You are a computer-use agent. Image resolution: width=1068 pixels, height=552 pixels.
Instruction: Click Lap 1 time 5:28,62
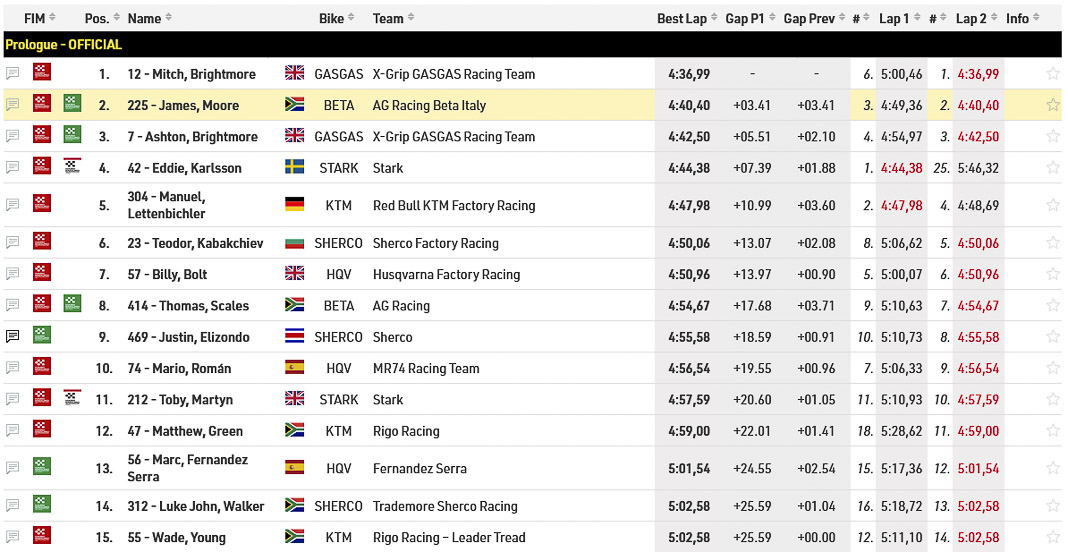[901, 431]
